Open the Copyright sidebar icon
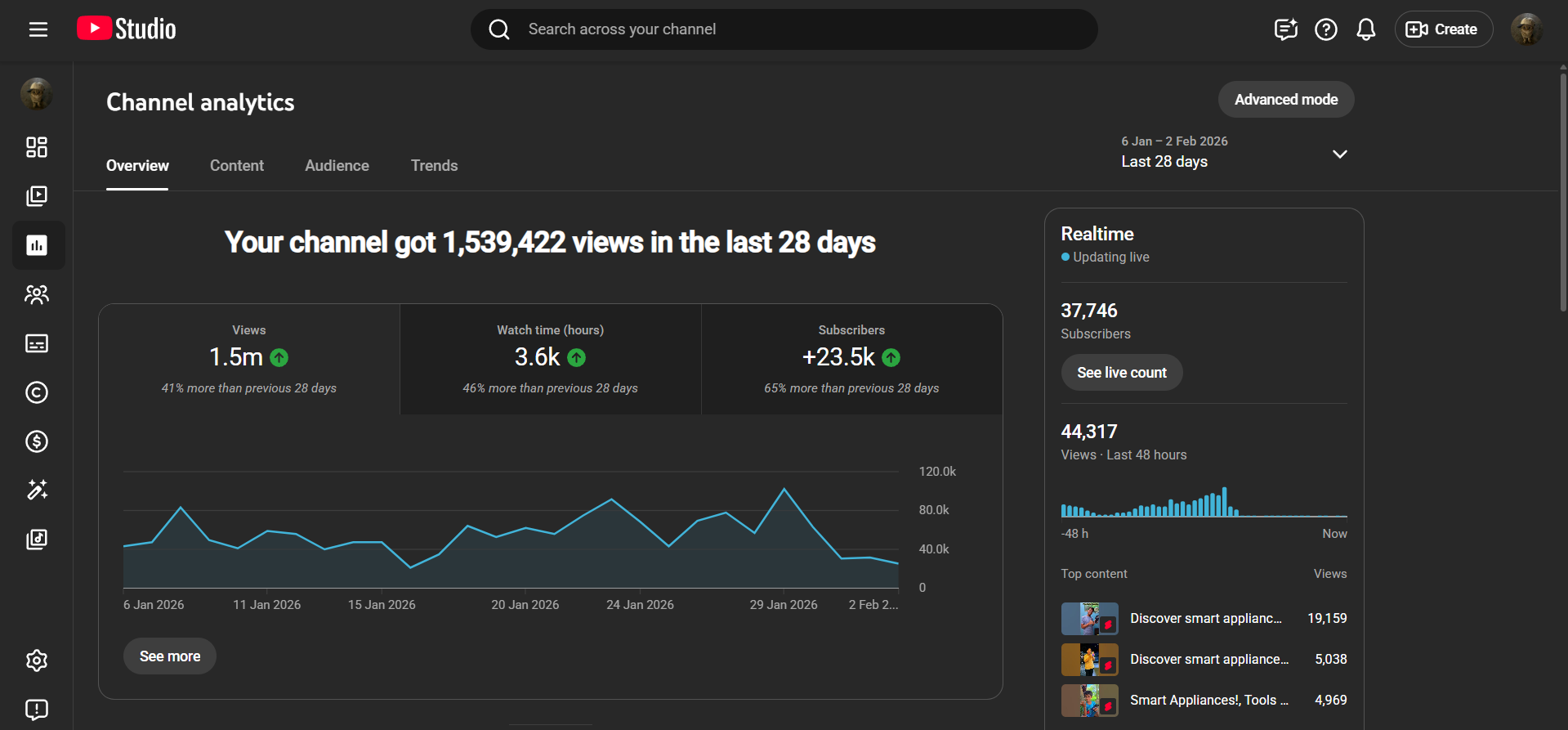1568x730 pixels. coord(37,392)
